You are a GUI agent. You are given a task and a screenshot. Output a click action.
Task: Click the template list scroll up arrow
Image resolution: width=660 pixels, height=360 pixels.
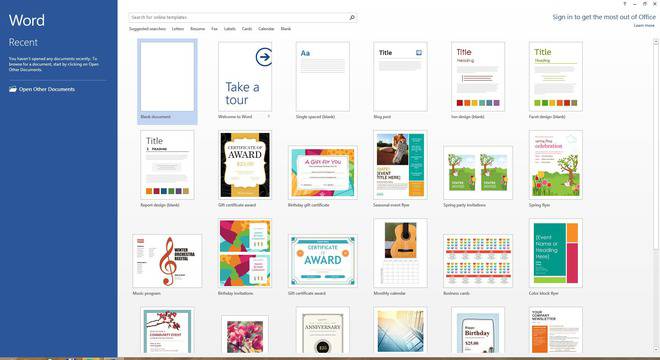coord(655,42)
